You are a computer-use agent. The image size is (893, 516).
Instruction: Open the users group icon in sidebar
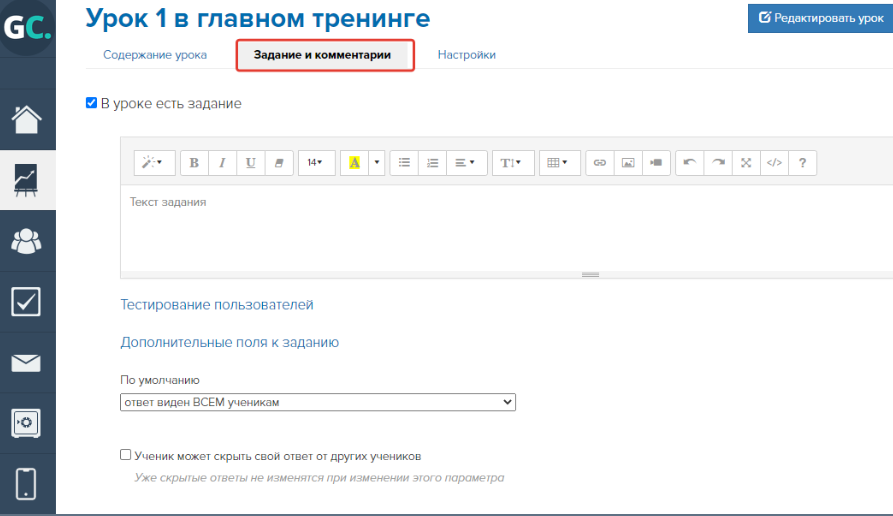27,241
